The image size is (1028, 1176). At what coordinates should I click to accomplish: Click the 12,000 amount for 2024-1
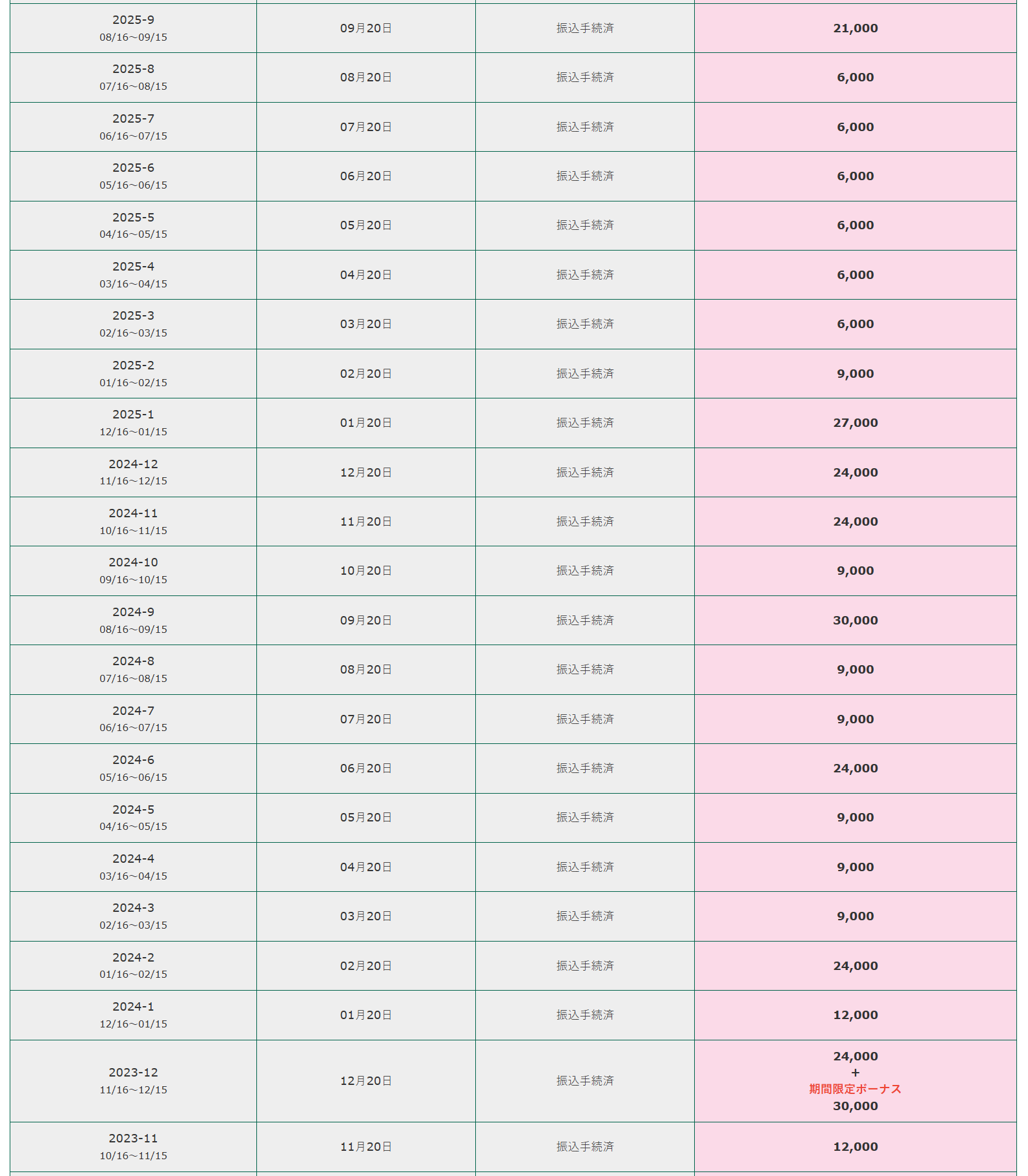[855, 1015]
